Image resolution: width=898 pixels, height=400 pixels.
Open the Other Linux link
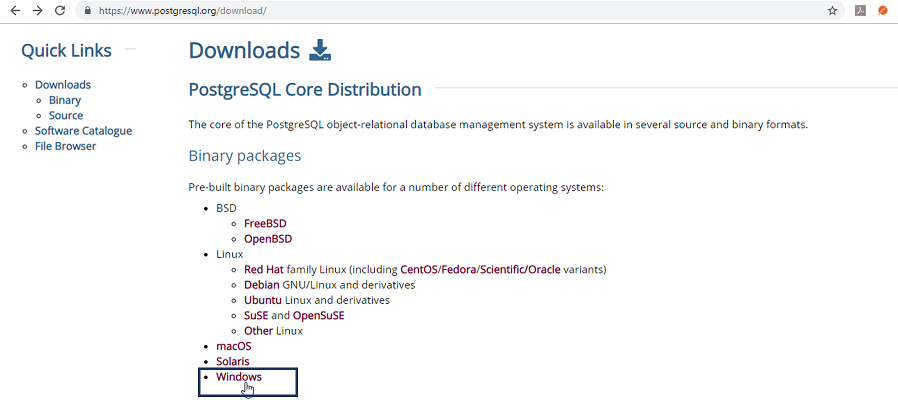[258, 331]
